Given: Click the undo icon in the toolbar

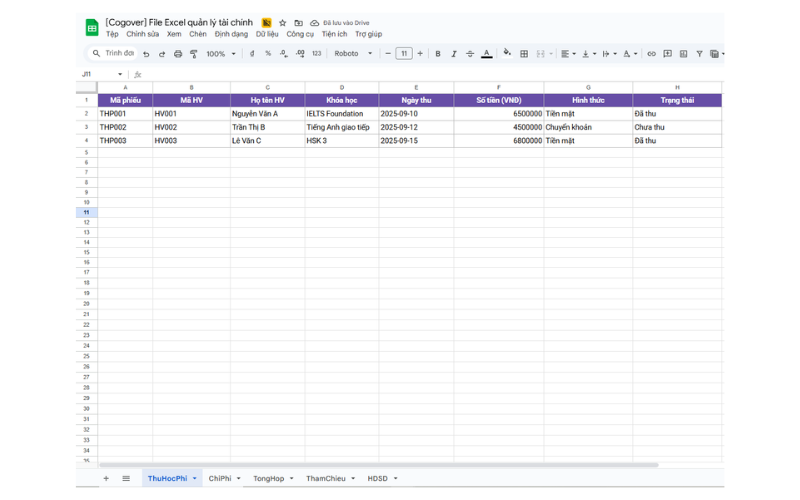Looking at the screenshot, I should point(146,54).
